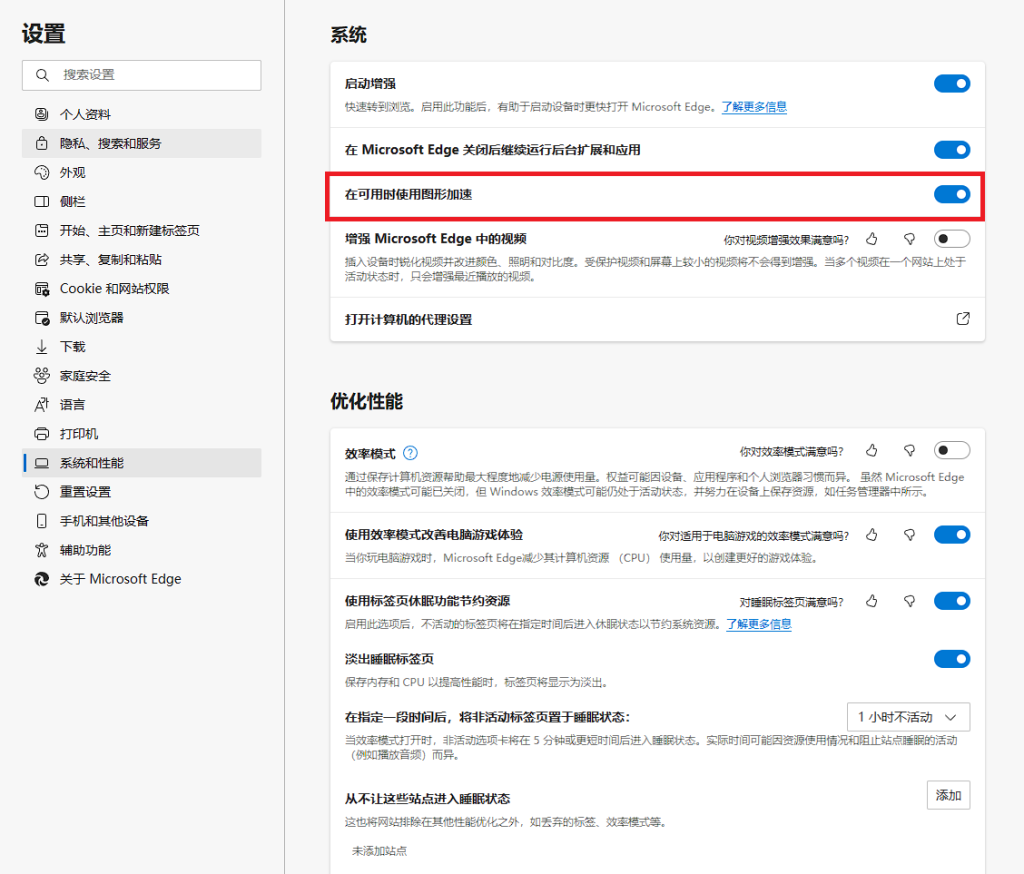Disable the 启动增强 toggle
The height and width of the screenshot is (874, 1024).
coord(951,84)
